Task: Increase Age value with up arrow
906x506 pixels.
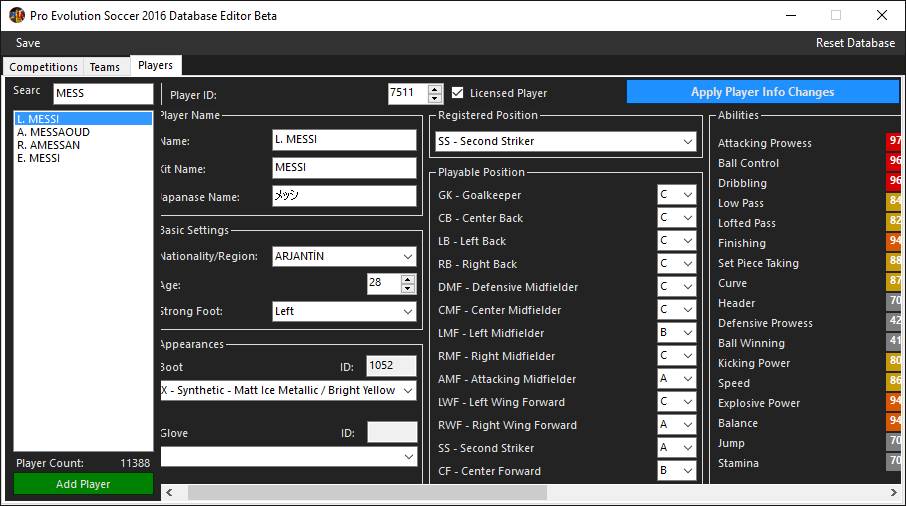Action: [x=408, y=279]
